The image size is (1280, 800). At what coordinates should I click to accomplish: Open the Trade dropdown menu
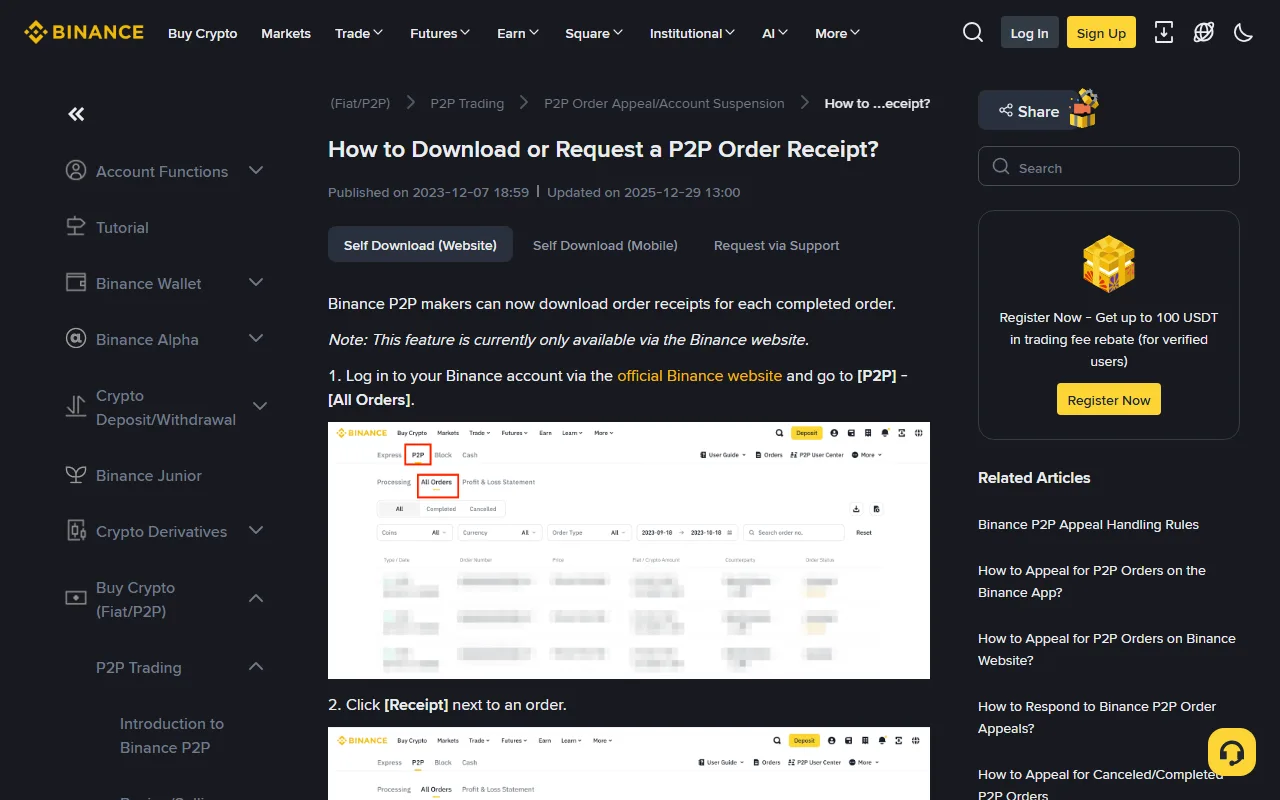coord(359,33)
